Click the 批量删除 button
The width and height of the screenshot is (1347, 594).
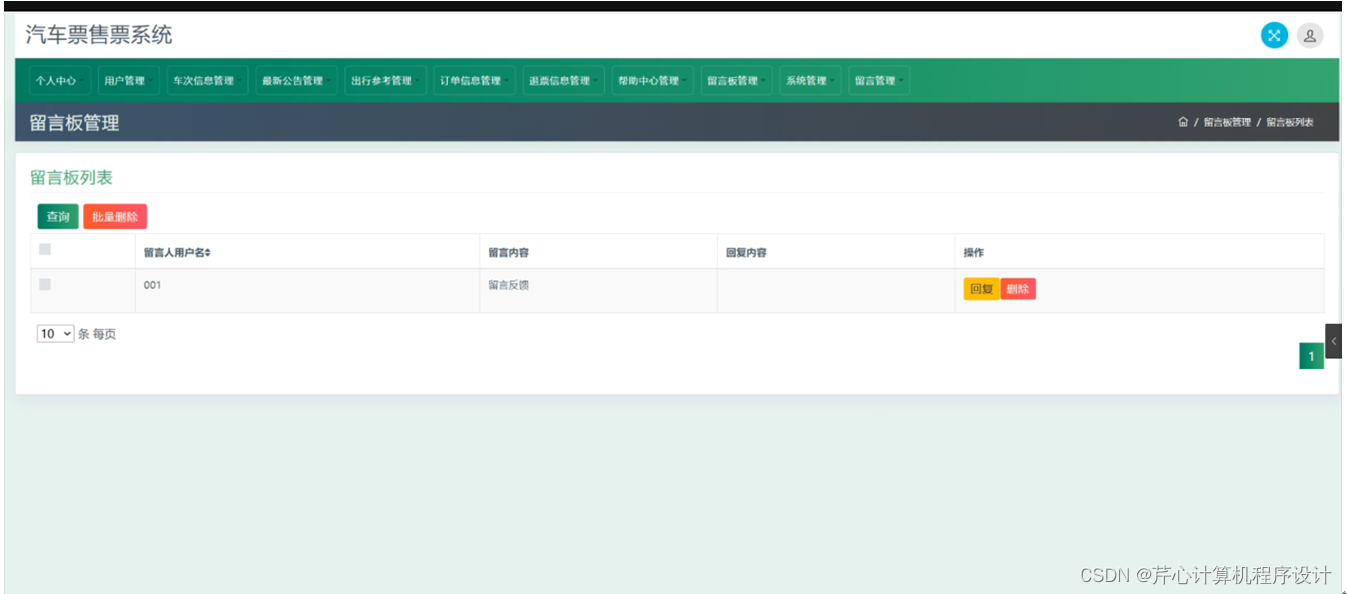(x=115, y=217)
